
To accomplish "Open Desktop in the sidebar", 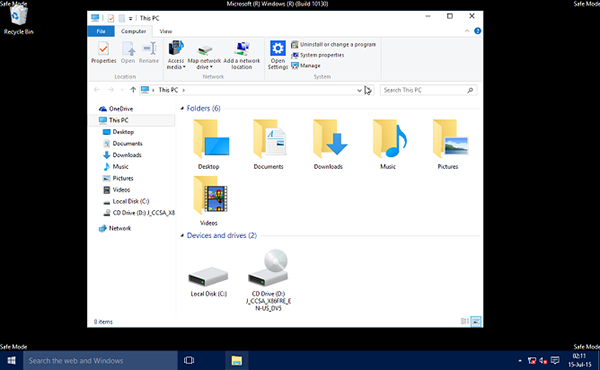I will click(118, 132).
